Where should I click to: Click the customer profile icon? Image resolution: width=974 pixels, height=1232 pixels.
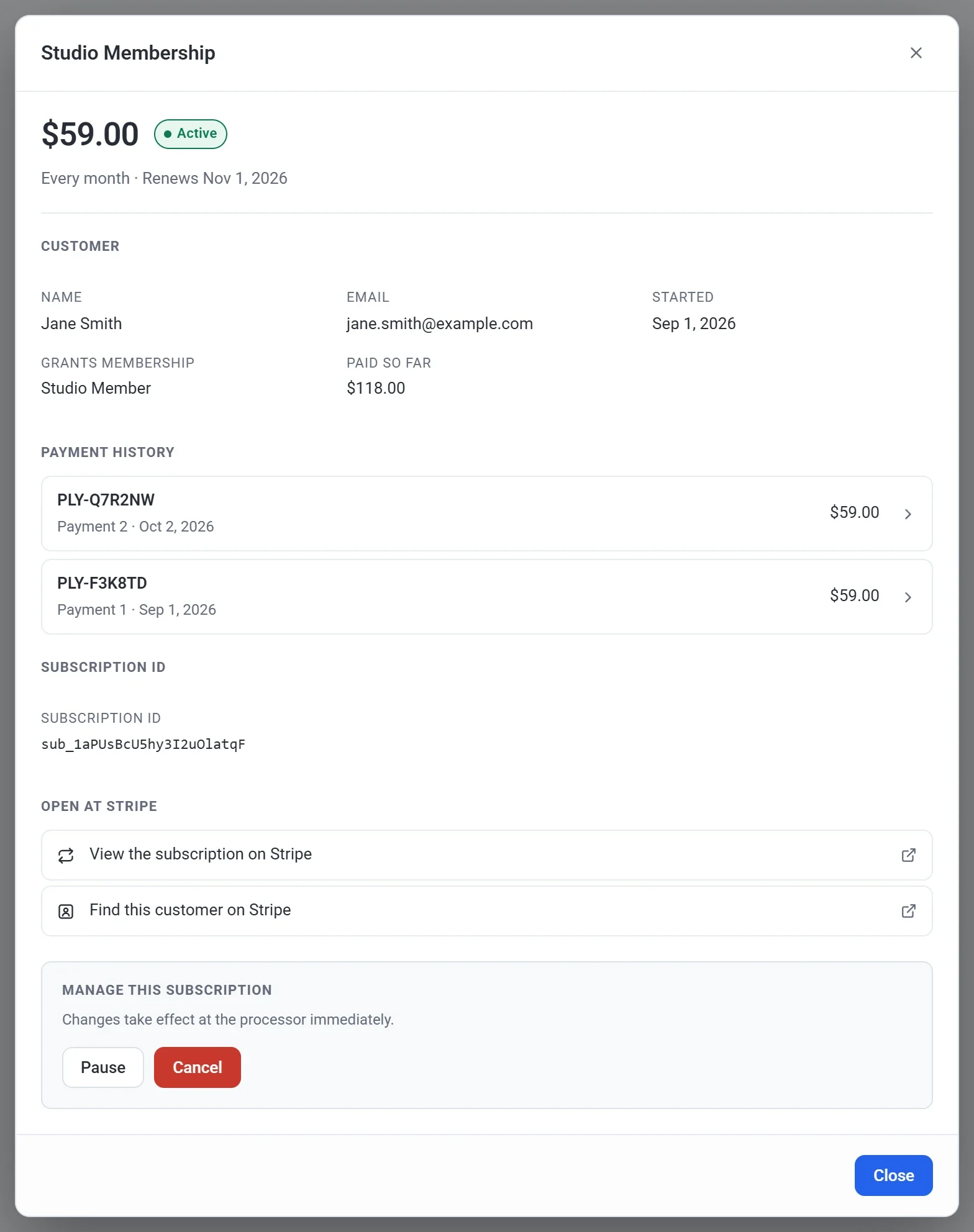click(x=66, y=911)
